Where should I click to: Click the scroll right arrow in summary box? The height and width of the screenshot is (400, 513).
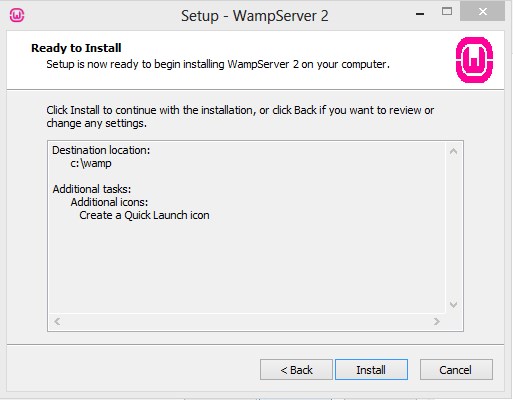pyautogui.click(x=437, y=321)
